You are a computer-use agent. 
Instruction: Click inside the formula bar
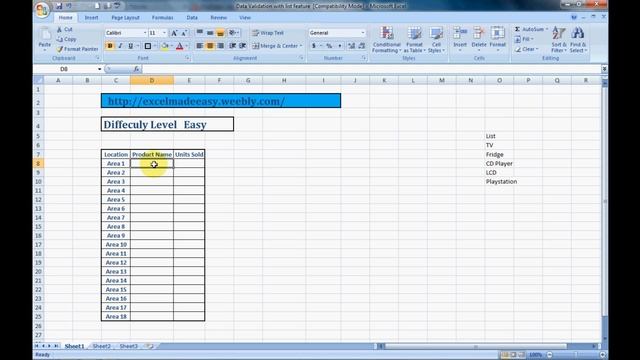(371, 69)
